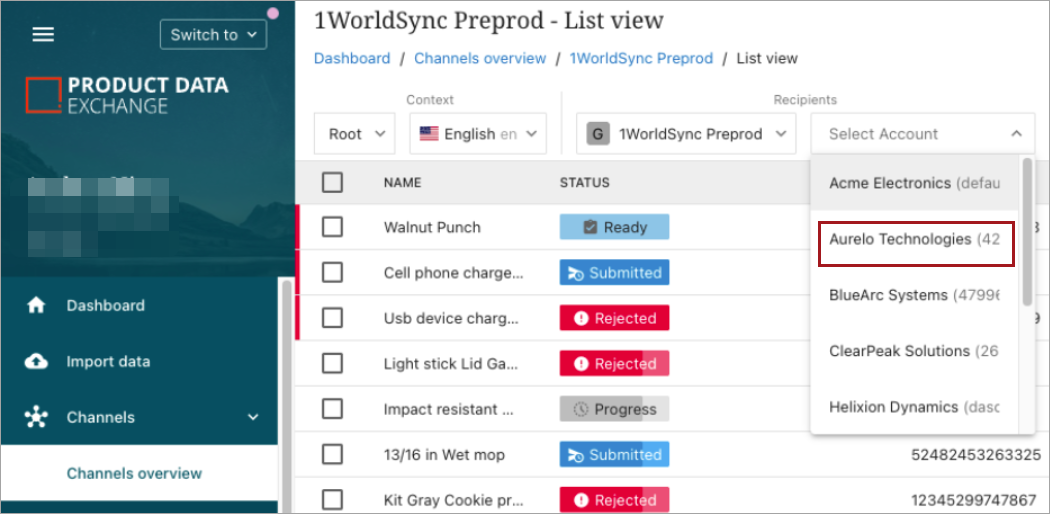Open the hamburger navigation menu
Screen dimensions: 1050x514
coord(43,34)
